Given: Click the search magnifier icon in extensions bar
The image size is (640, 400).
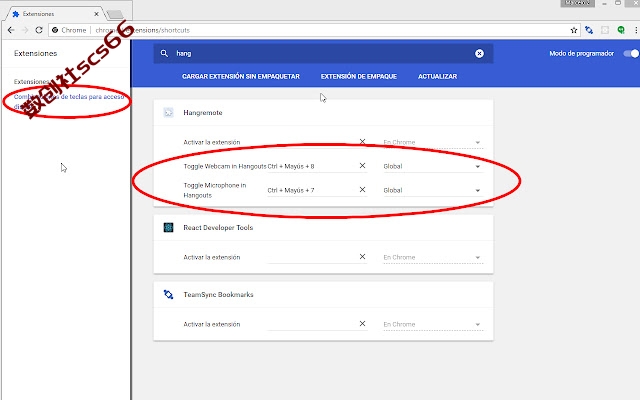Looking at the screenshot, I should tap(164, 53).
